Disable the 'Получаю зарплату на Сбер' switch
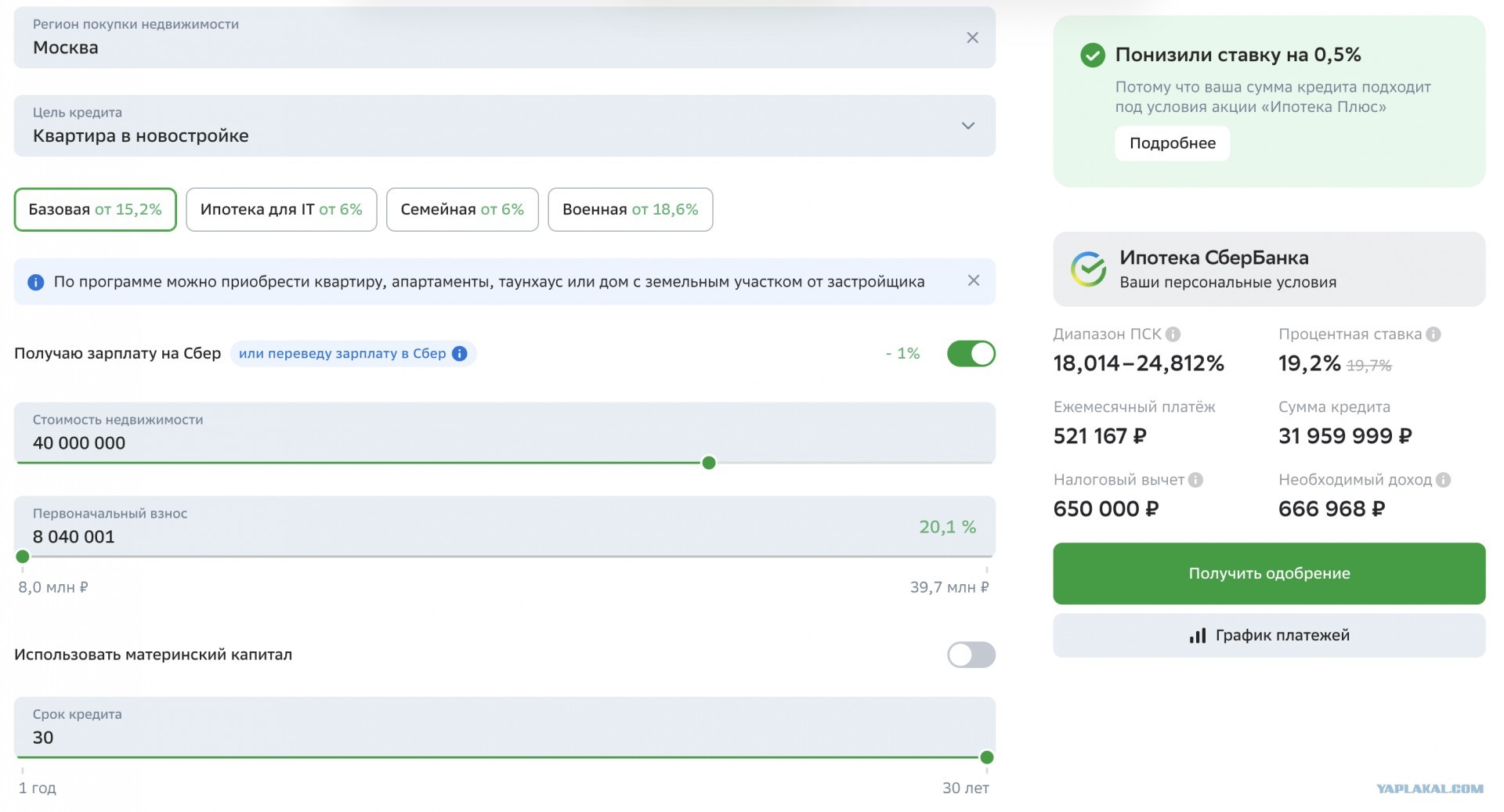This screenshot has height=812, width=1504. (971, 354)
